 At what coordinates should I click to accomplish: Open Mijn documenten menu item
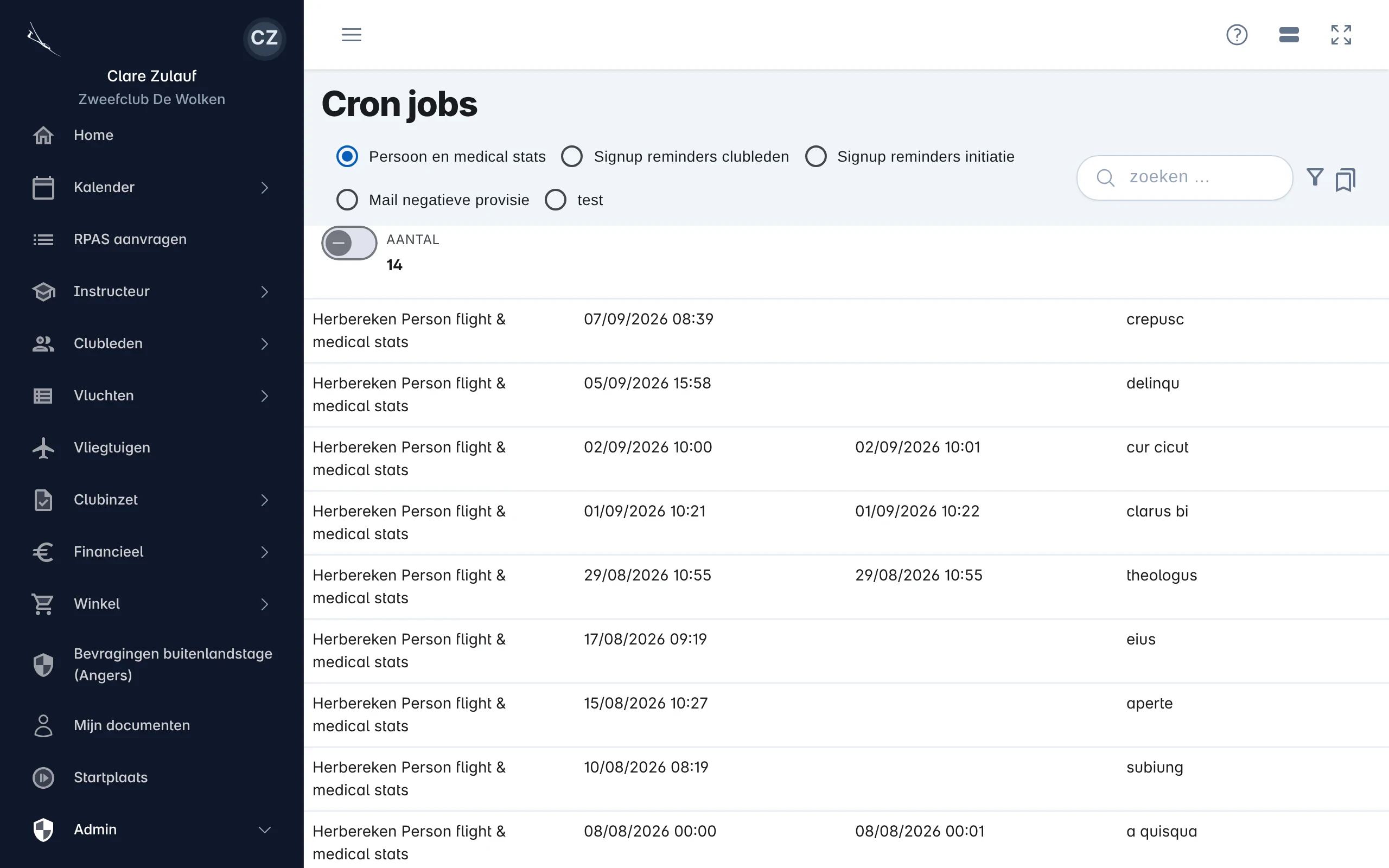pos(151,726)
